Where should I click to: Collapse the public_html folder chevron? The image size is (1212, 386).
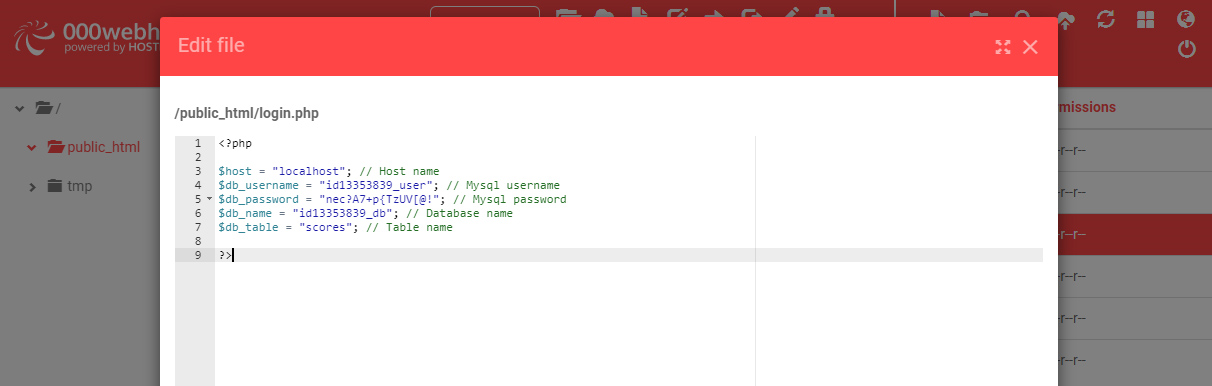pyautogui.click(x=32, y=147)
